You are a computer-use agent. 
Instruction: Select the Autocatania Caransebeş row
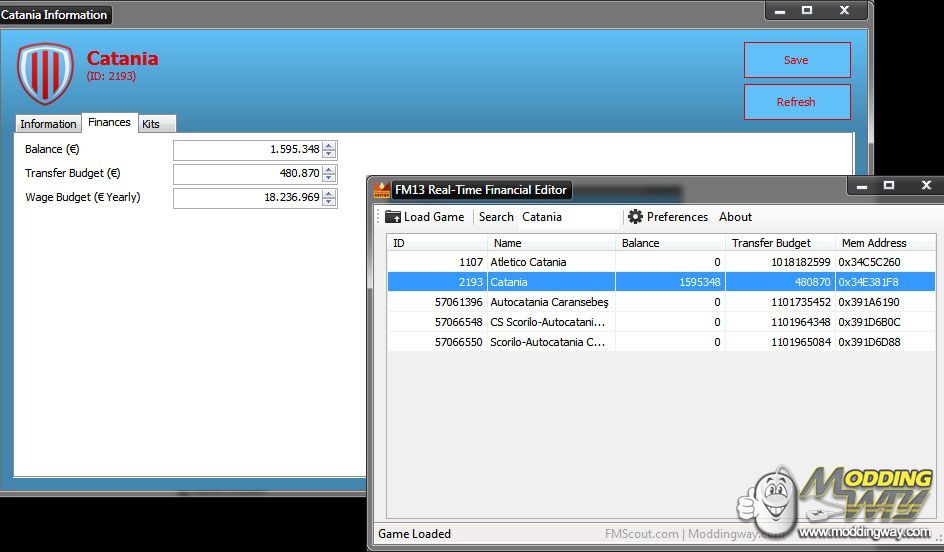point(550,302)
